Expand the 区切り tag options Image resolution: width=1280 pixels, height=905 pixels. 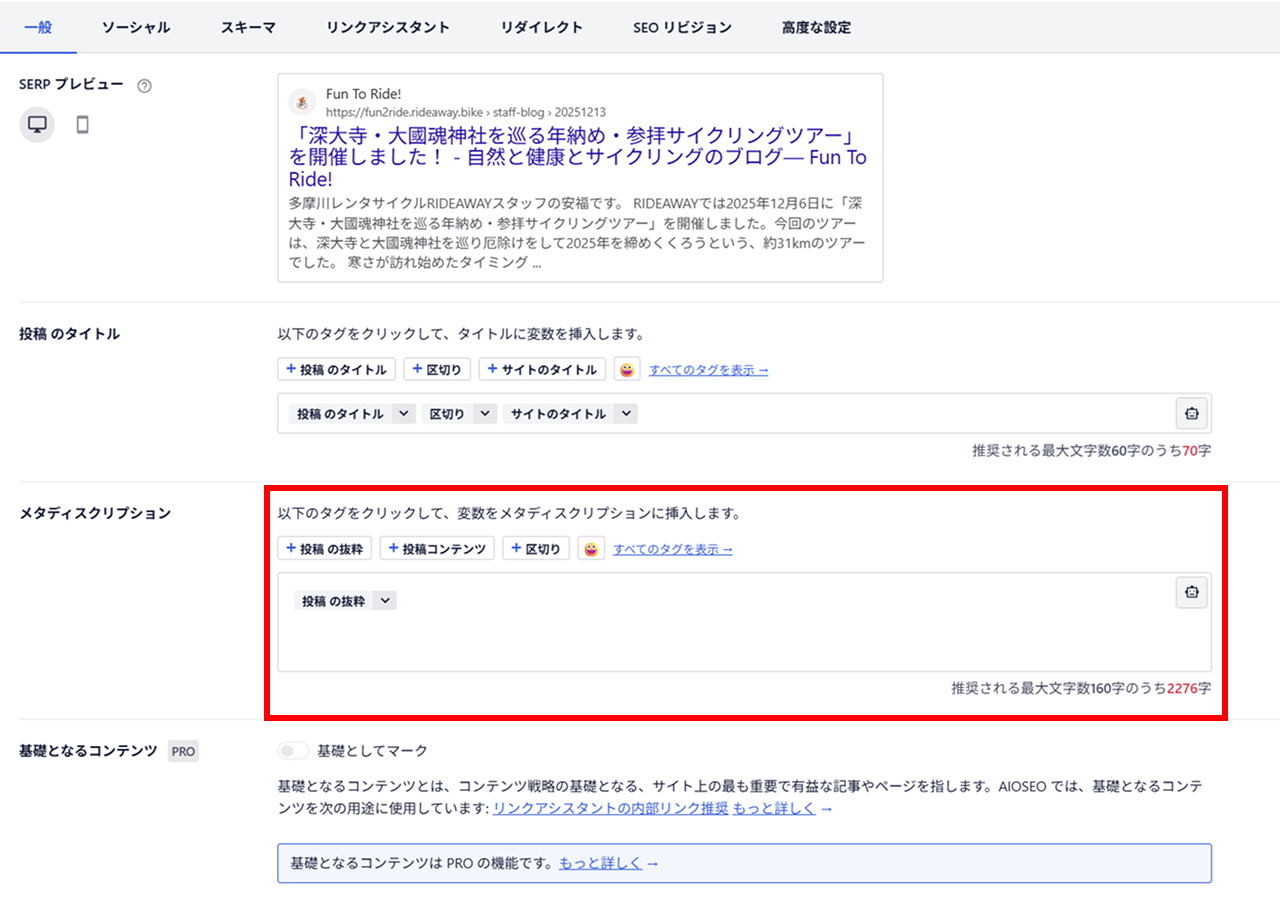[x=486, y=413]
